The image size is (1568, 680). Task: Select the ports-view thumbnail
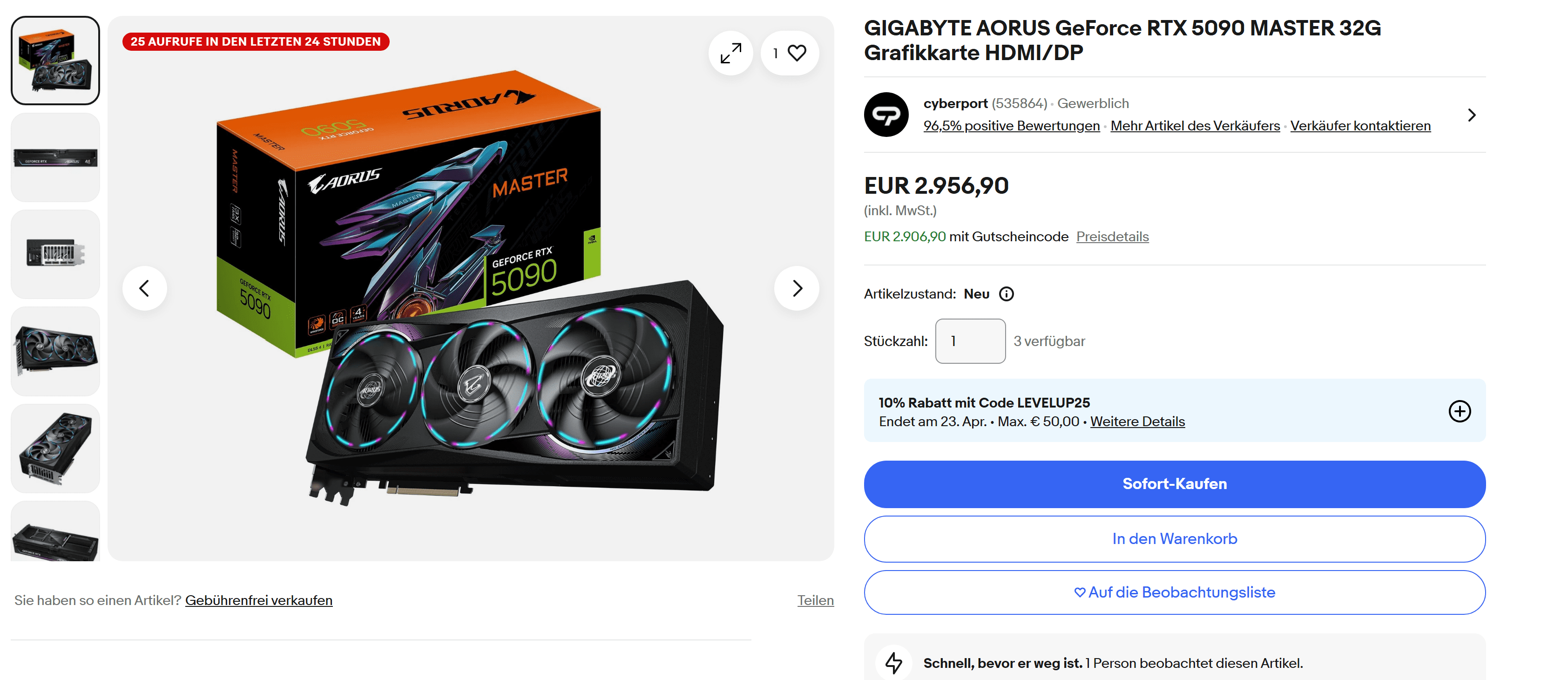(x=55, y=254)
